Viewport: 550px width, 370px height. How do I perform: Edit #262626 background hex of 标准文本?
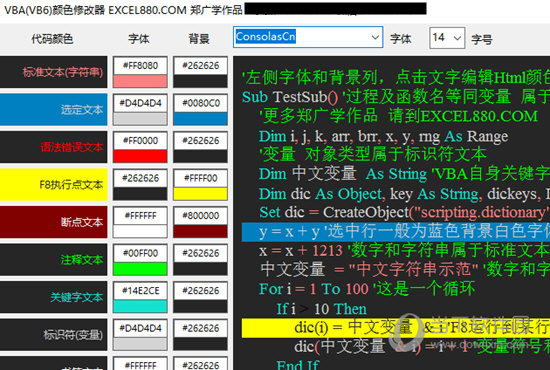(201, 66)
